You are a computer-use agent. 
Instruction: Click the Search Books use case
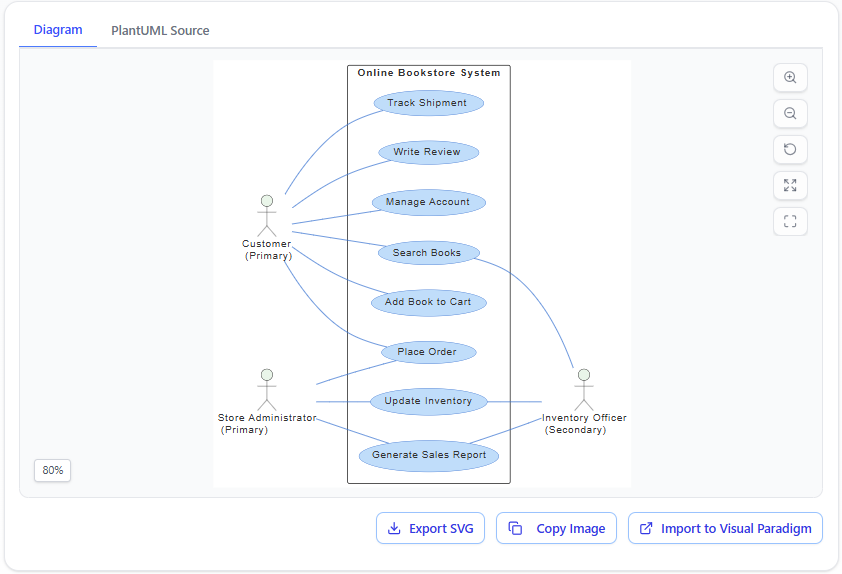[428, 253]
